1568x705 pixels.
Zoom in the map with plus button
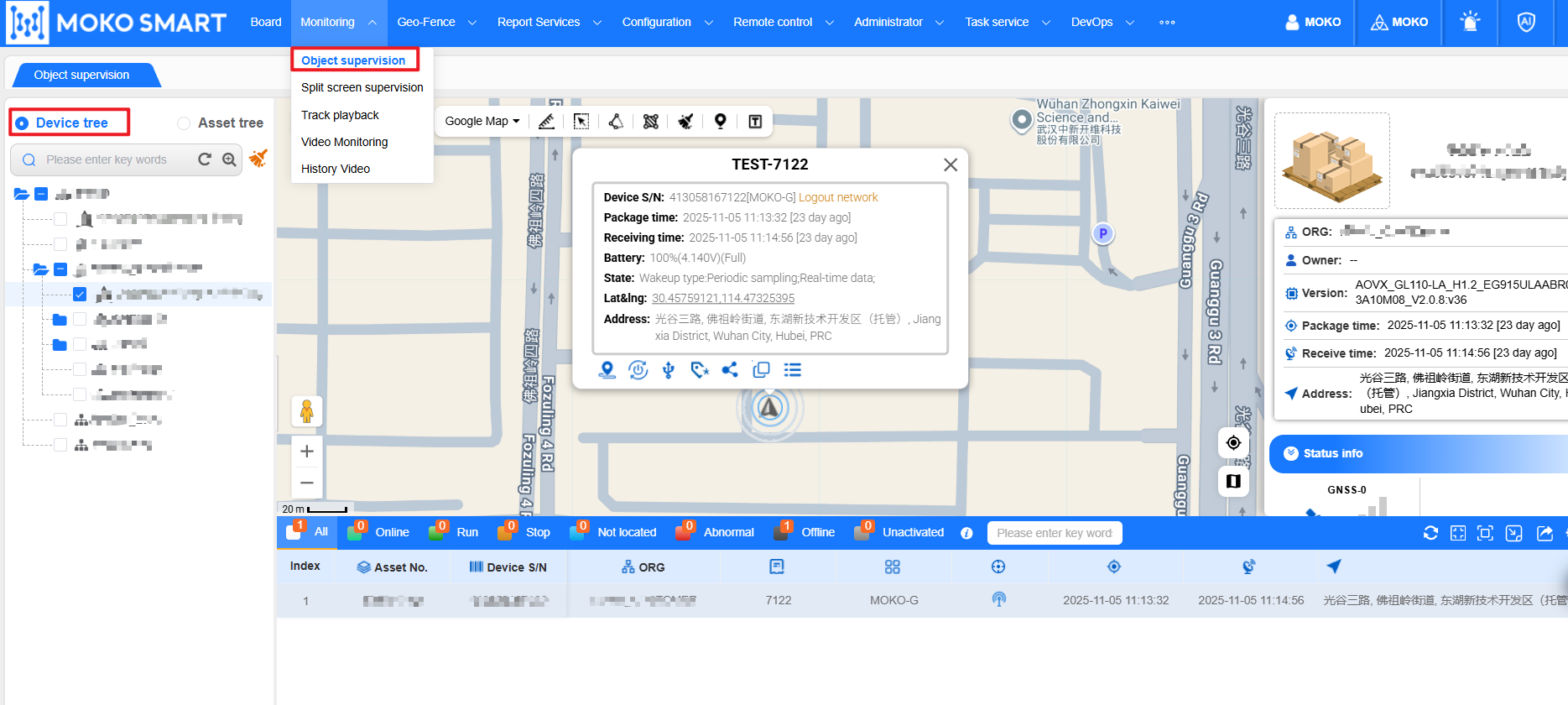(x=307, y=451)
